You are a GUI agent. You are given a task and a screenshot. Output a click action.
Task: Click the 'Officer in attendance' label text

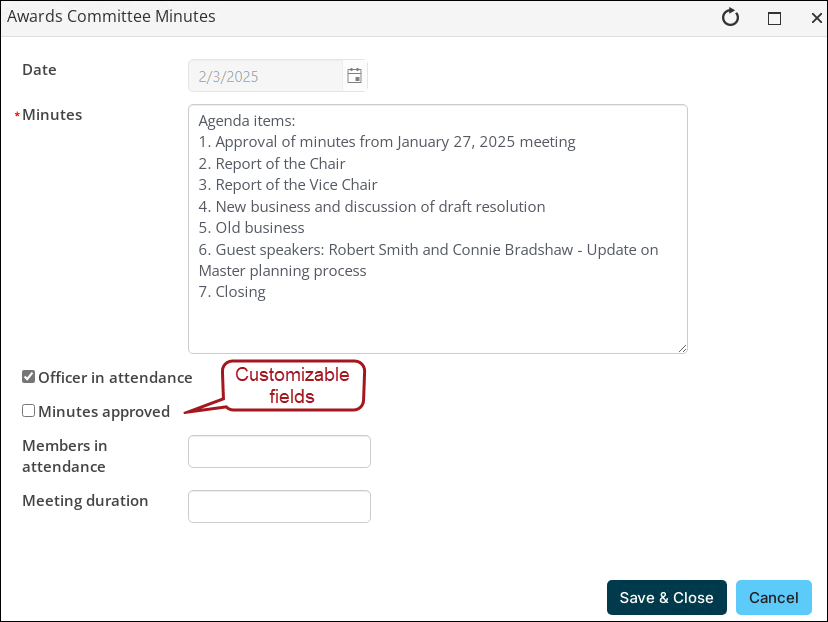coord(115,378)
